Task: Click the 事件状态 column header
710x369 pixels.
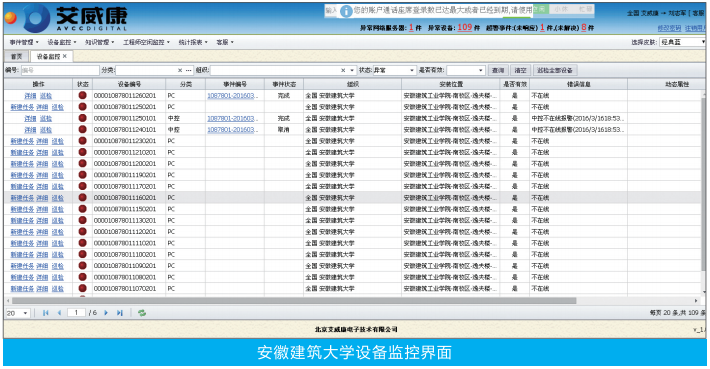Action: click(x=284, y=84)
